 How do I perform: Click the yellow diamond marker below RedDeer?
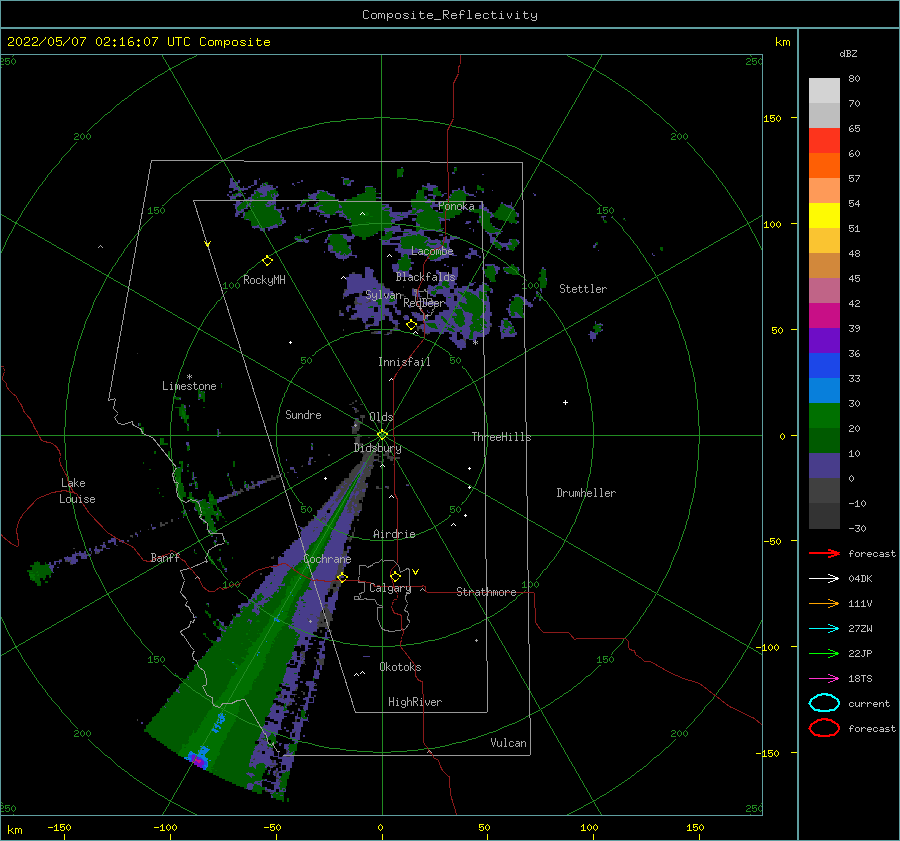pos(411,325)
